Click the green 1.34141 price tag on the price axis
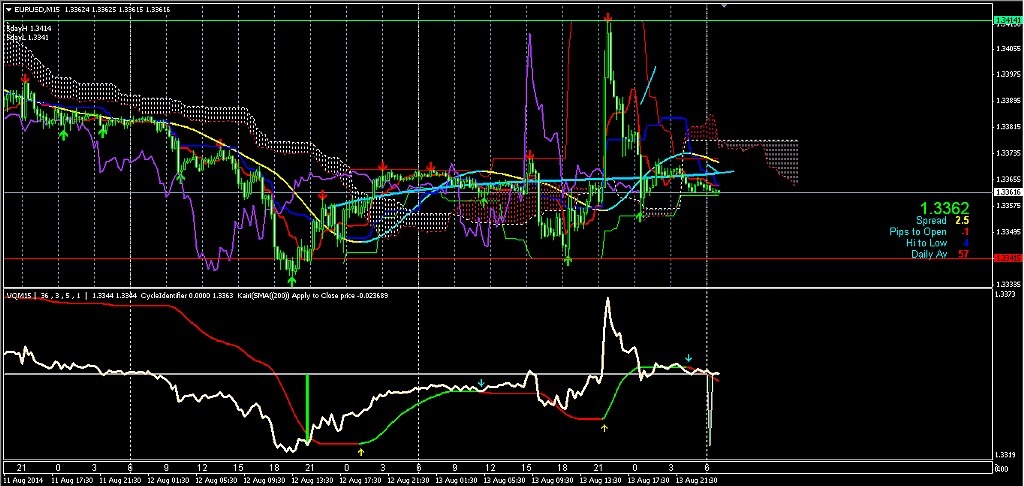Screen dimensions: 1024x486 [x=1007, y=20]
